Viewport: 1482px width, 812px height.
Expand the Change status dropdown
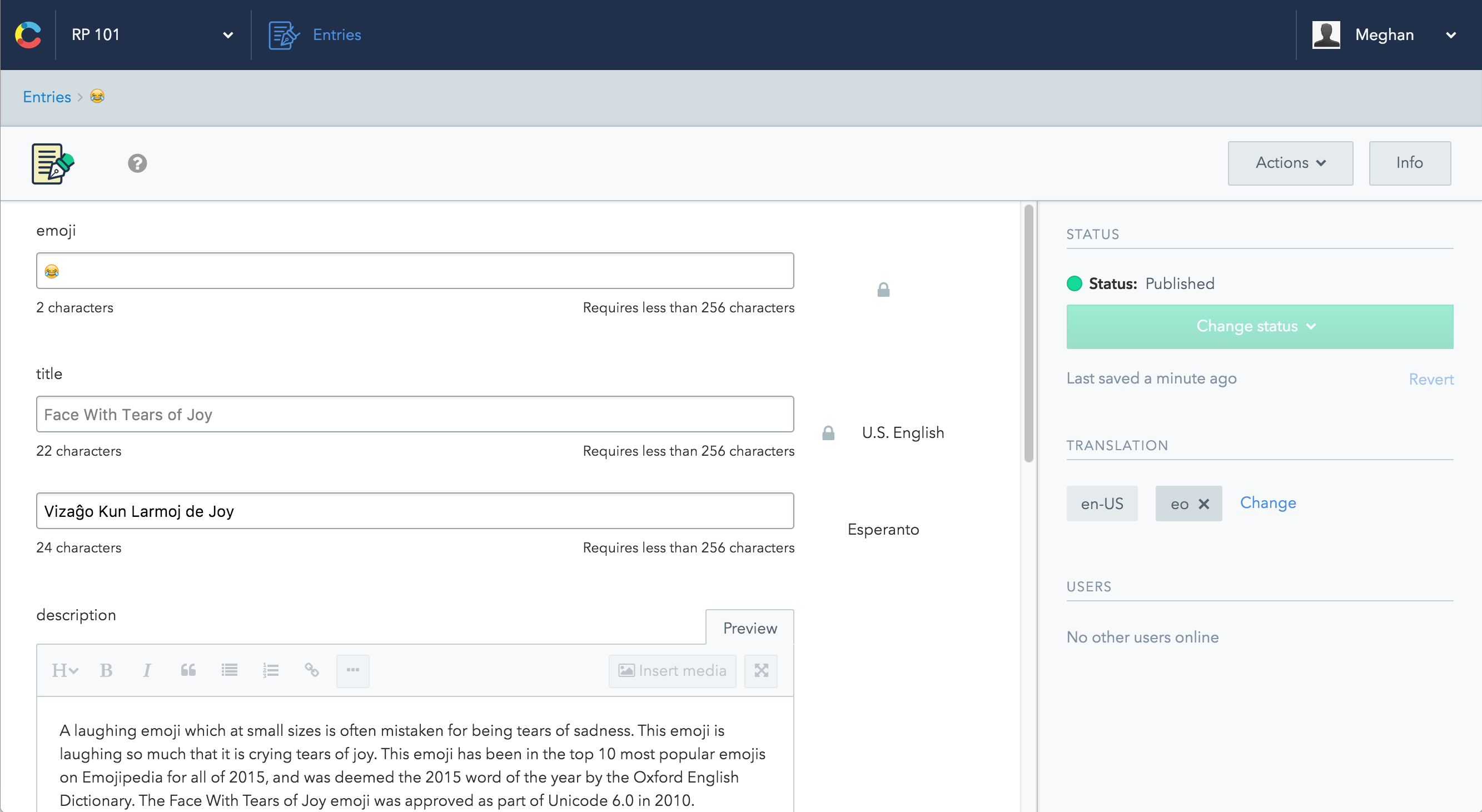[x=1259, y=327]
